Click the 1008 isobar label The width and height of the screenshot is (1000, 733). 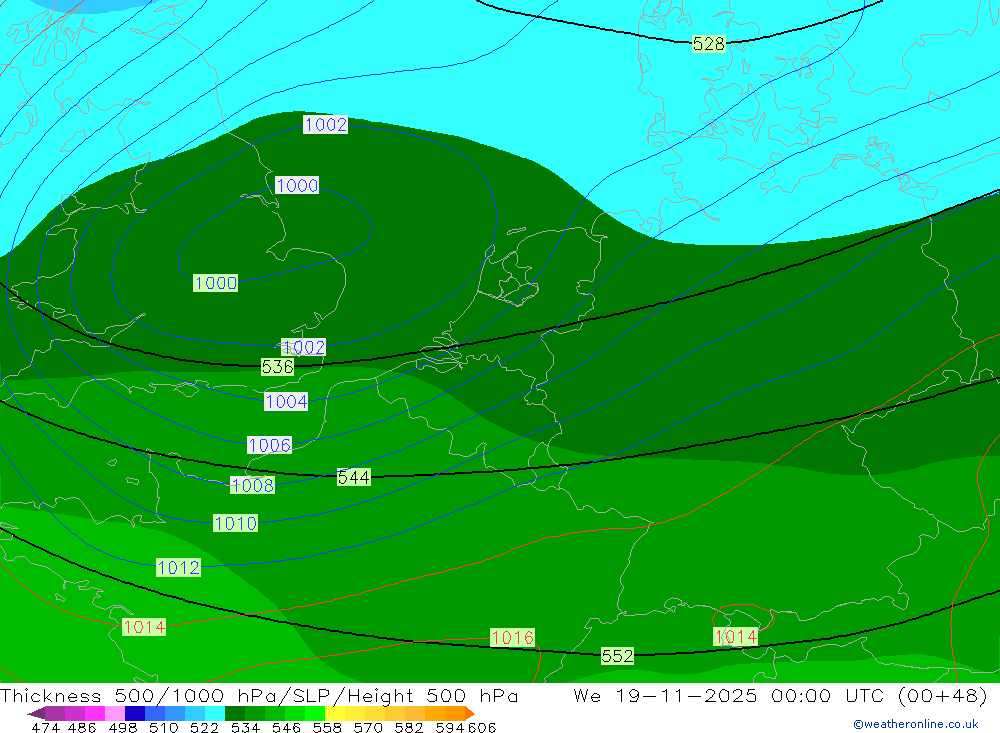252,485
